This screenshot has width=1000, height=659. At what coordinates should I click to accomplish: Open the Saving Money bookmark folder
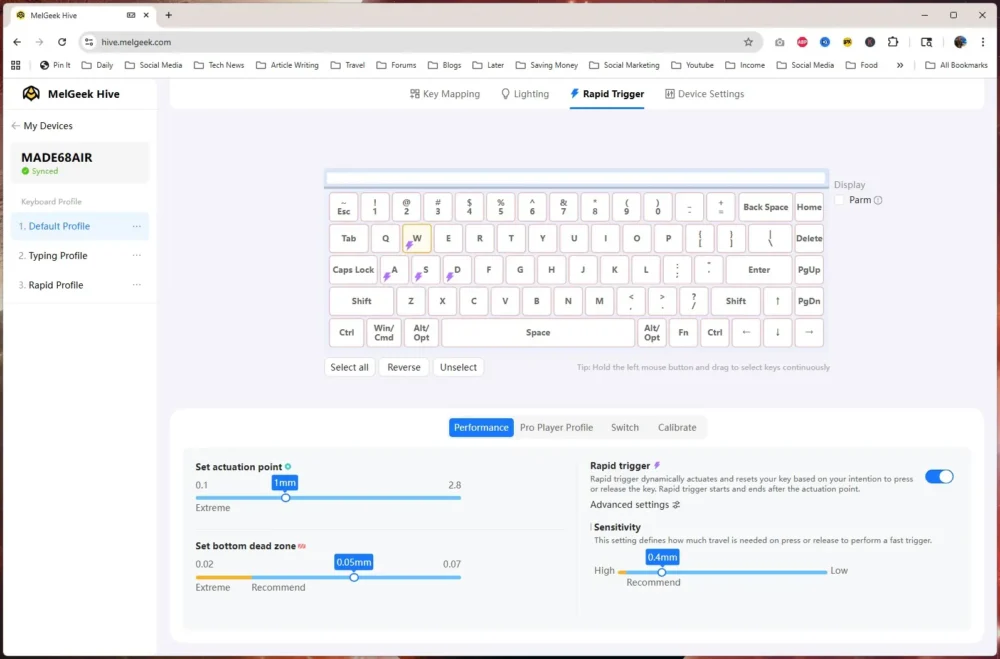(547, 65)
